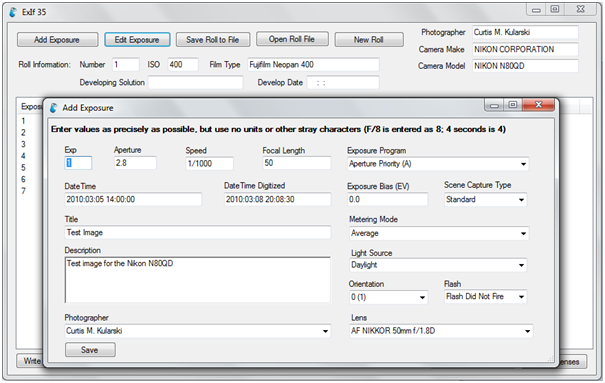Maximize the Exif 35 main window
605x383 pixels.
click(x=554, y=10)
